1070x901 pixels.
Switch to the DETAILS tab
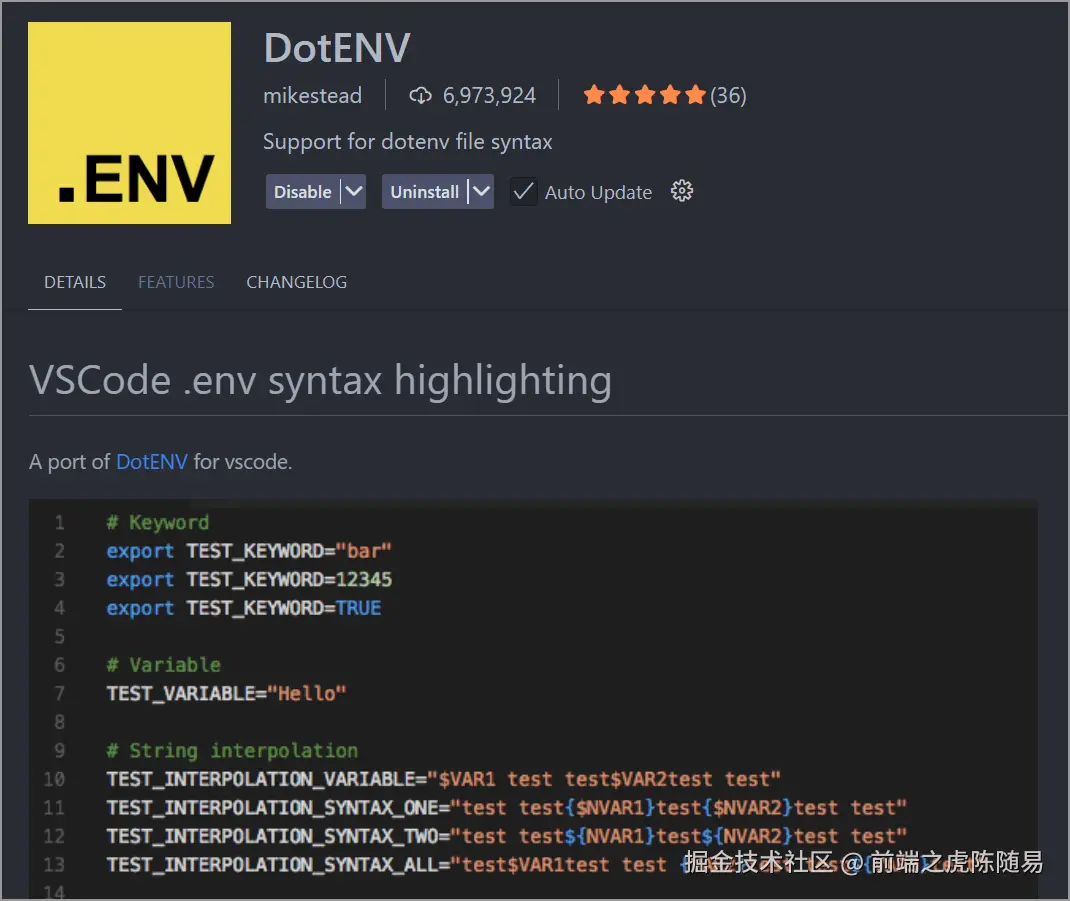[75, 282]
